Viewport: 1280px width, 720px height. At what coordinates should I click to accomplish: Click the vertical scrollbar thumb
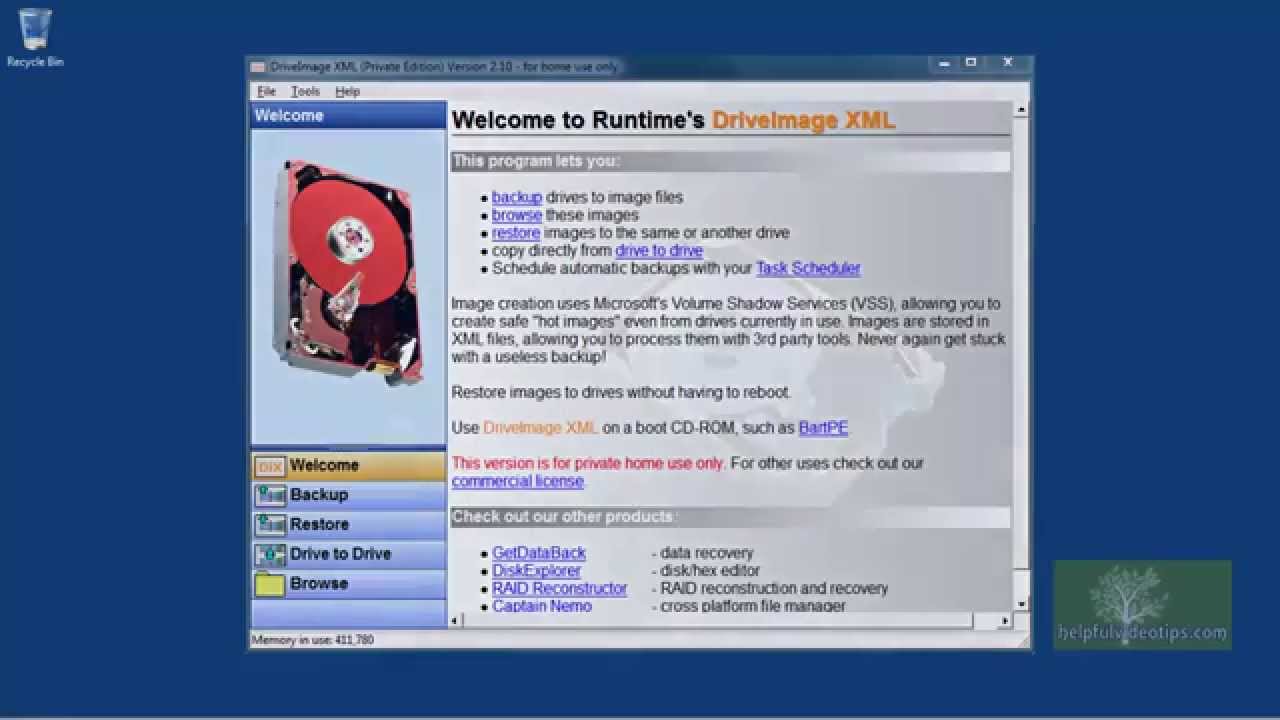coord(1021,343)
